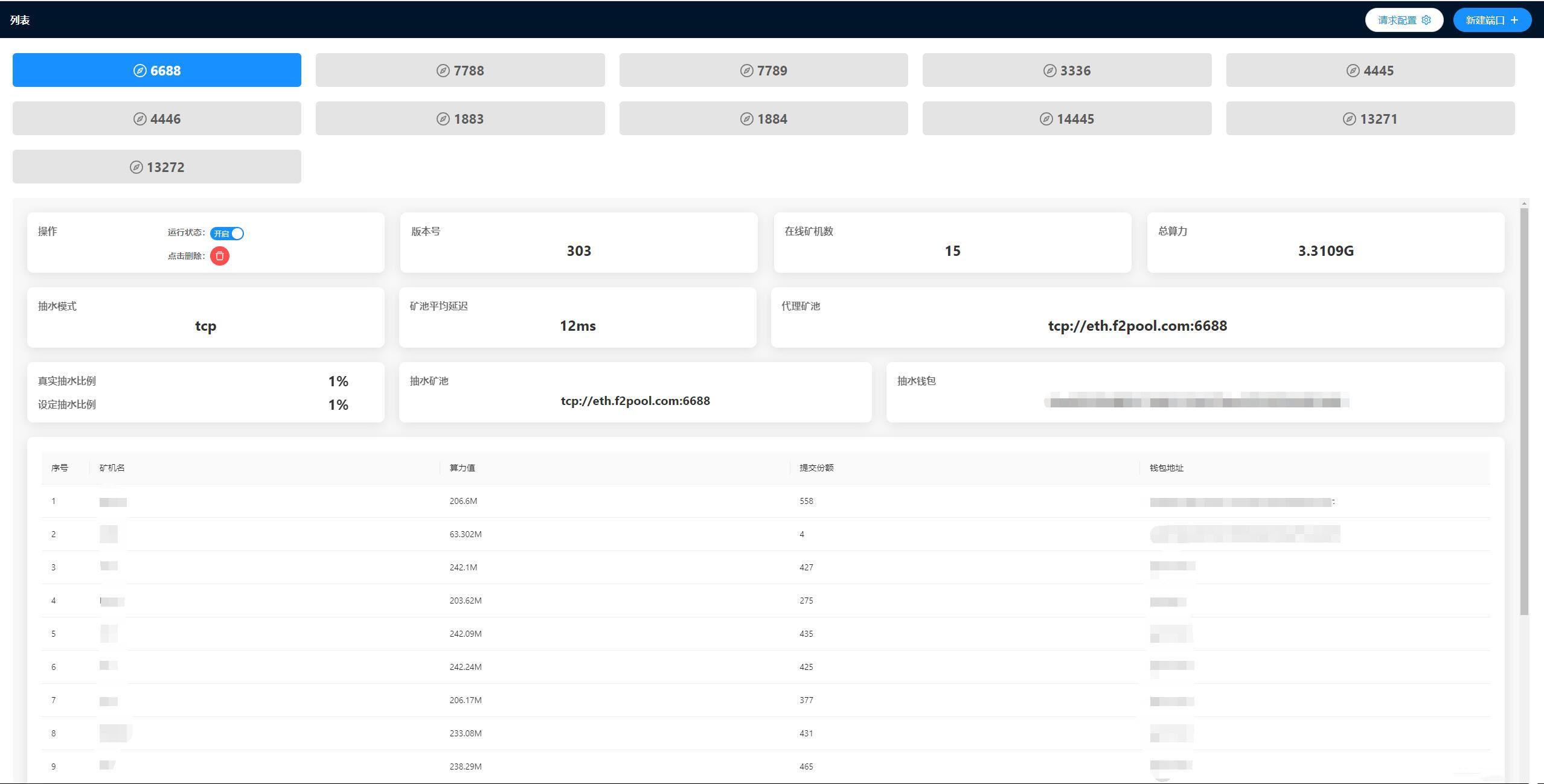1544x784 pixels.
Task: Select port tab 13271
Action: pos(1369,118)
